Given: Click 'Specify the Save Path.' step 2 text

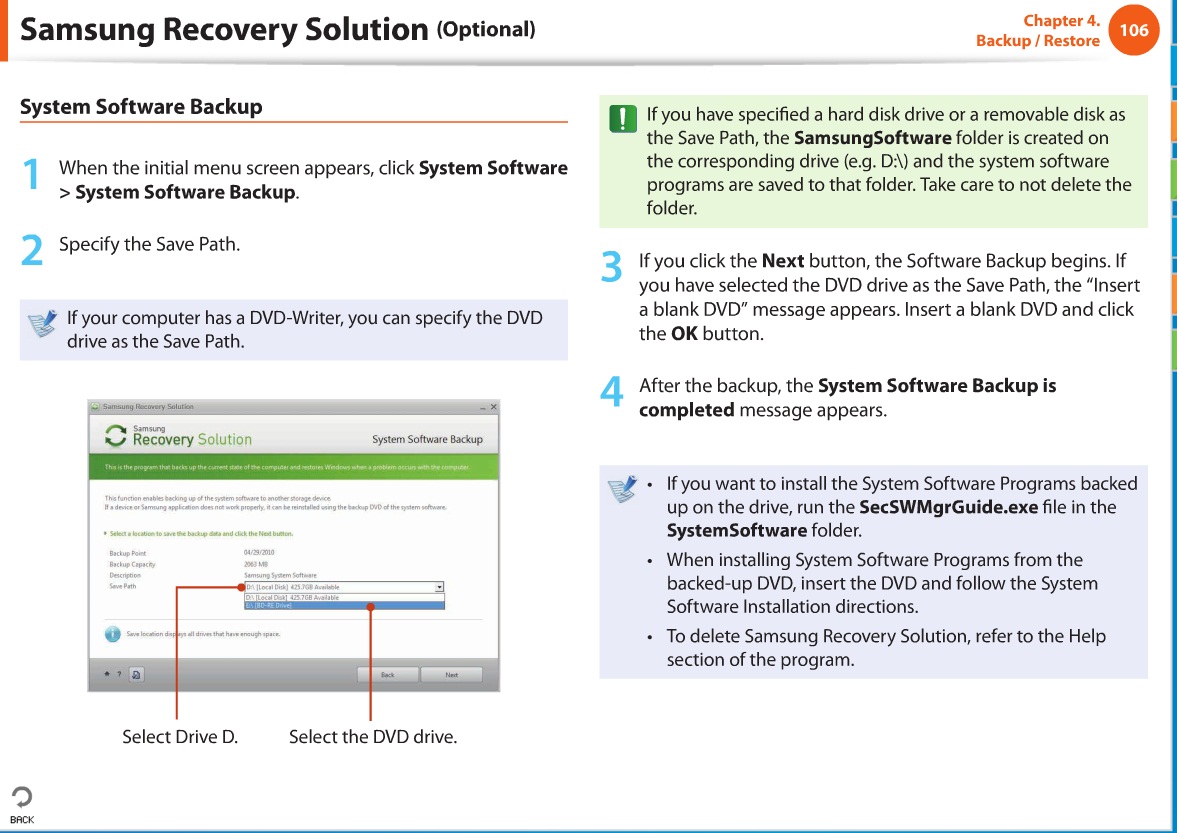Looking at the screenshot, I should coord(149,244).
